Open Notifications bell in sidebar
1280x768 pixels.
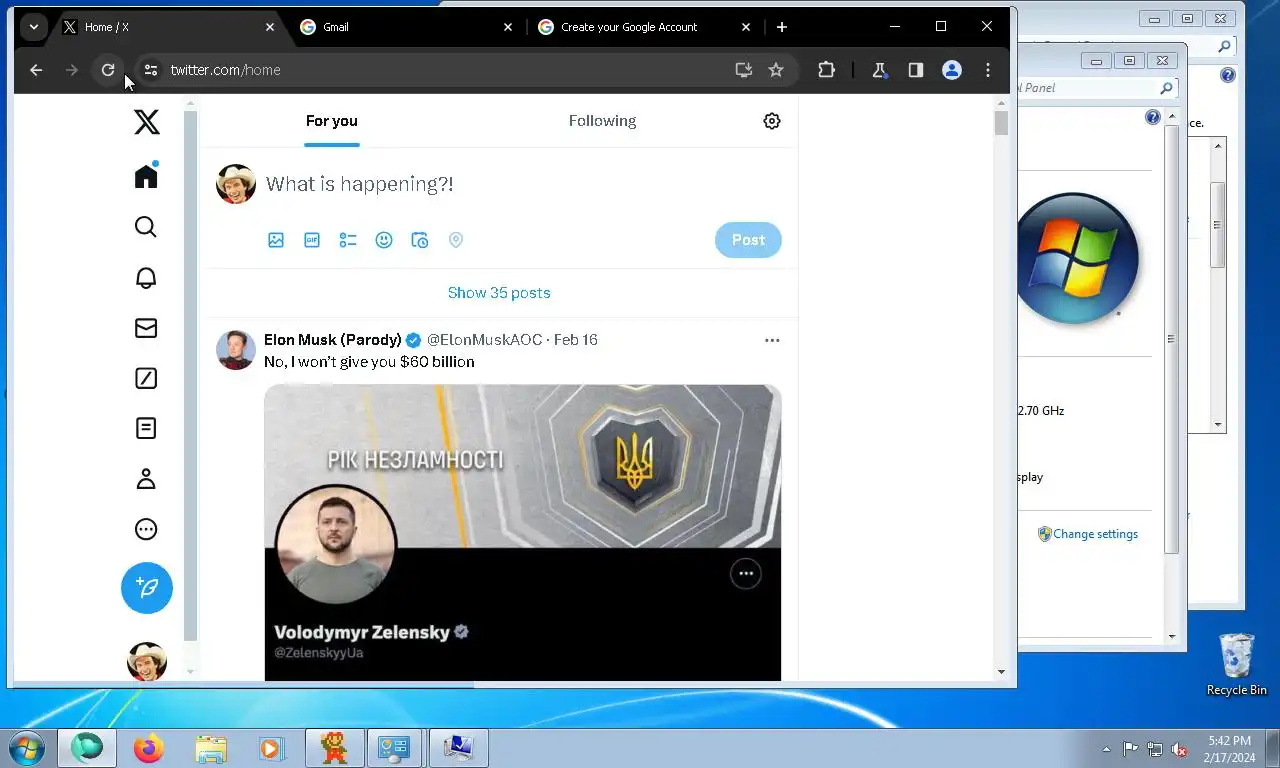click(146, 278)
